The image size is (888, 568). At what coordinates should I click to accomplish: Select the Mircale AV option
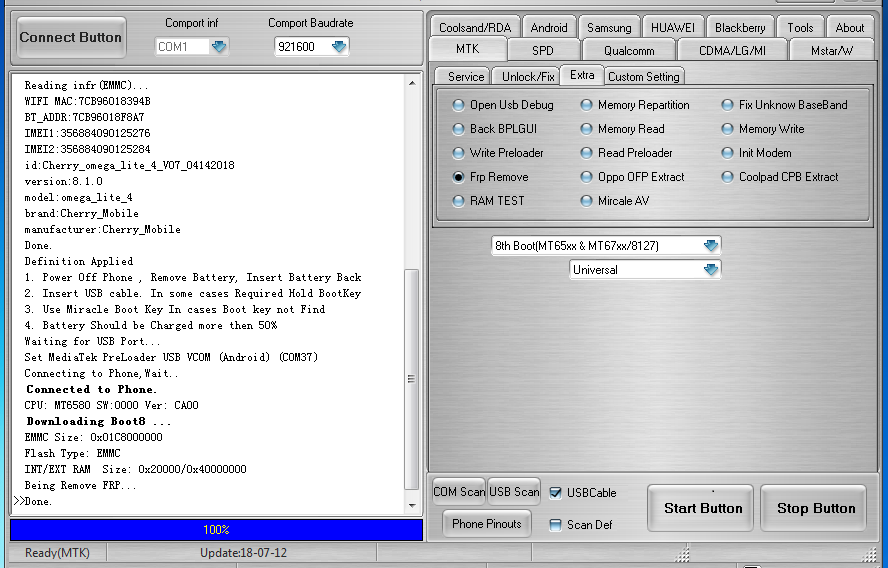[x=615, y=201]
